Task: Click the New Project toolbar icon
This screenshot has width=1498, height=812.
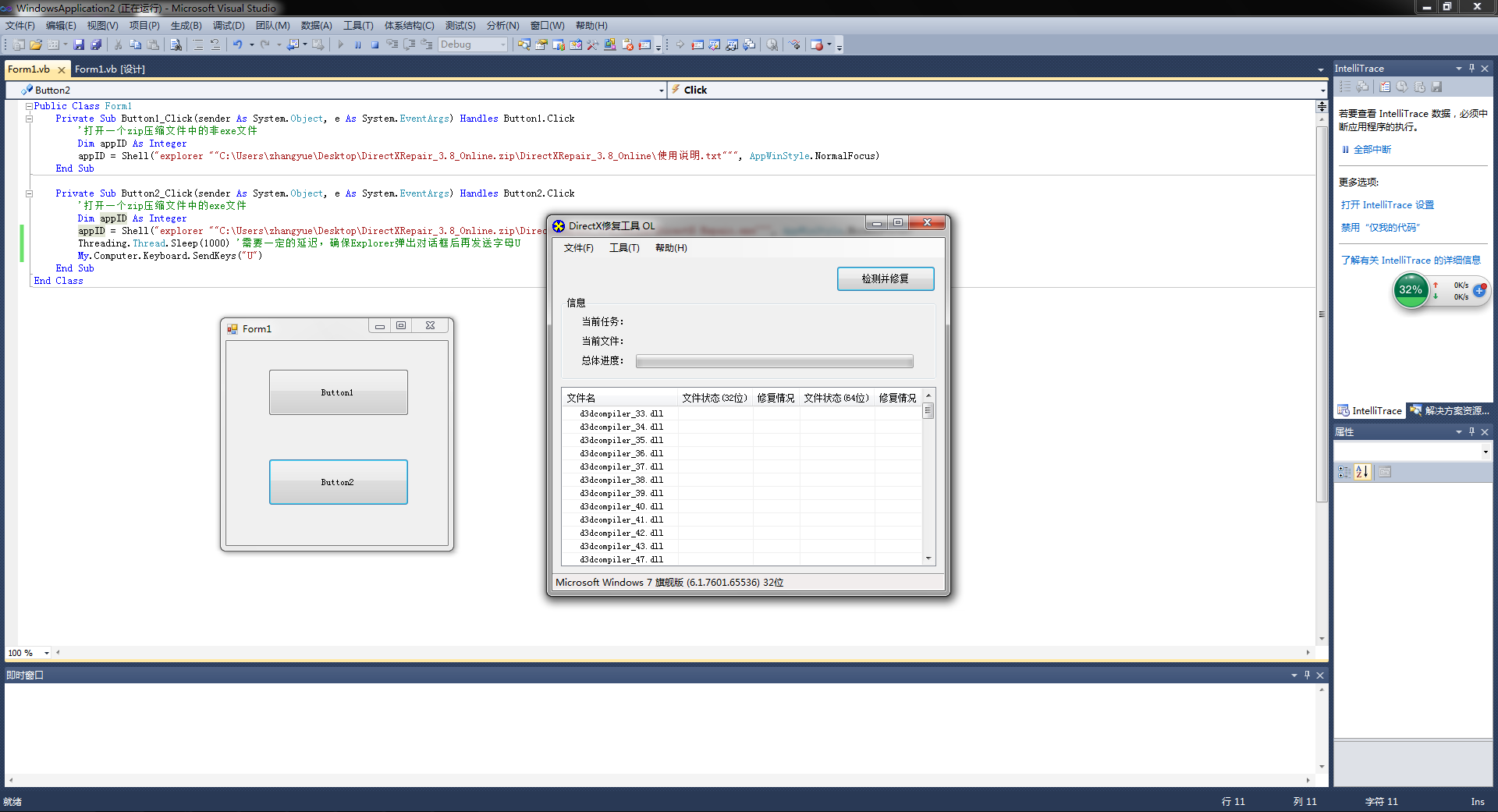Action: click(x=18, y=44)
